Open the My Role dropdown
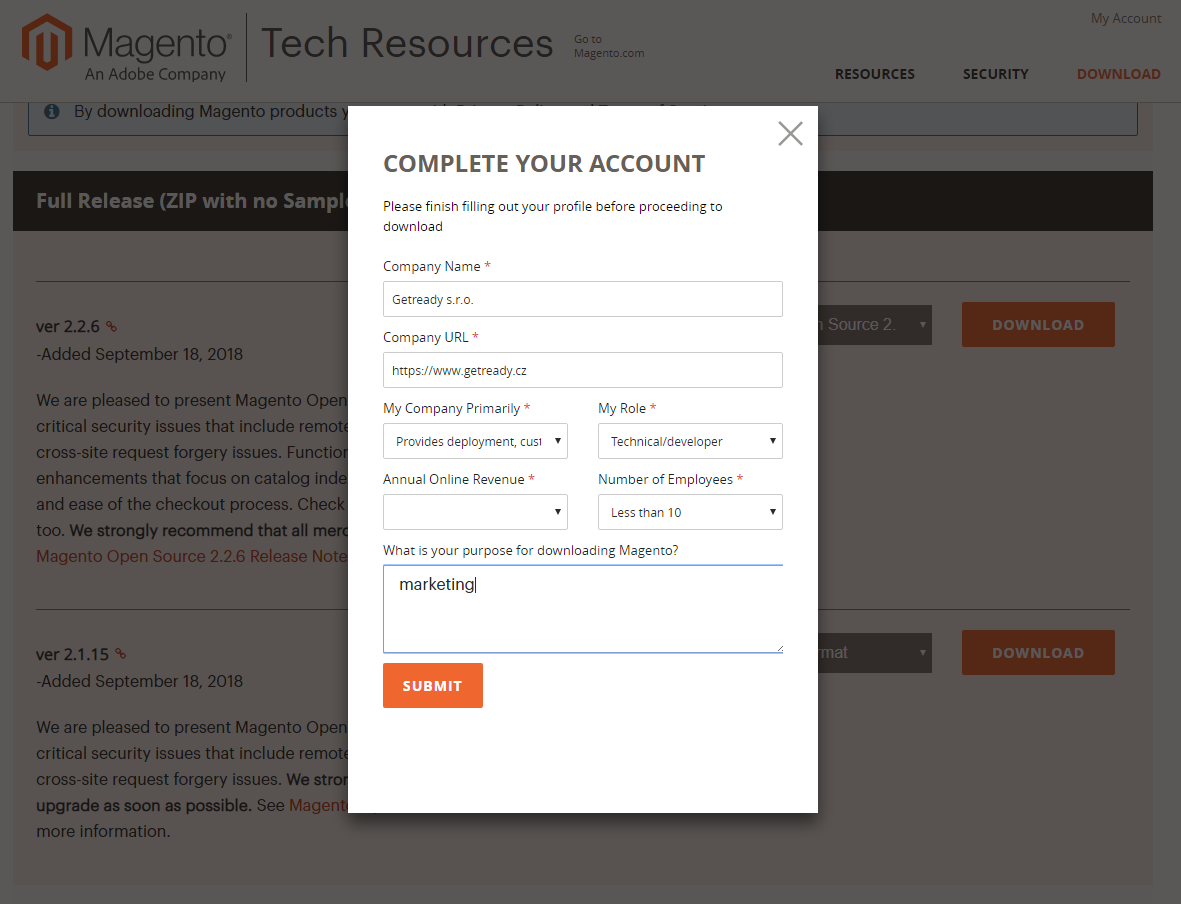The width and height of the screenshot is (1181, 904). pyautogui.click(x=690, y=441)
